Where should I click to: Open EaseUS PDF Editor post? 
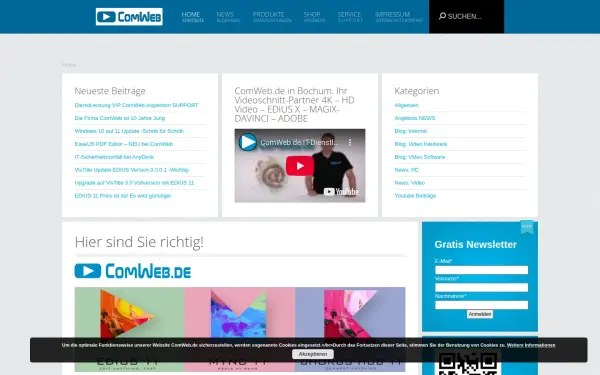[124, 144]
